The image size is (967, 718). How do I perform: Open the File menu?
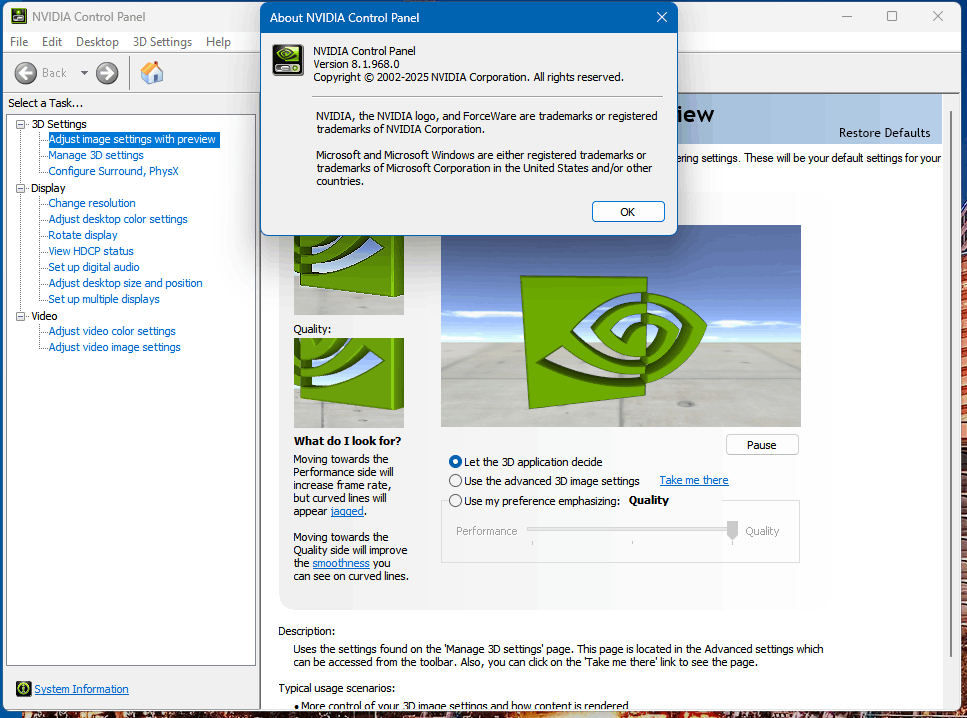[19, 42]
